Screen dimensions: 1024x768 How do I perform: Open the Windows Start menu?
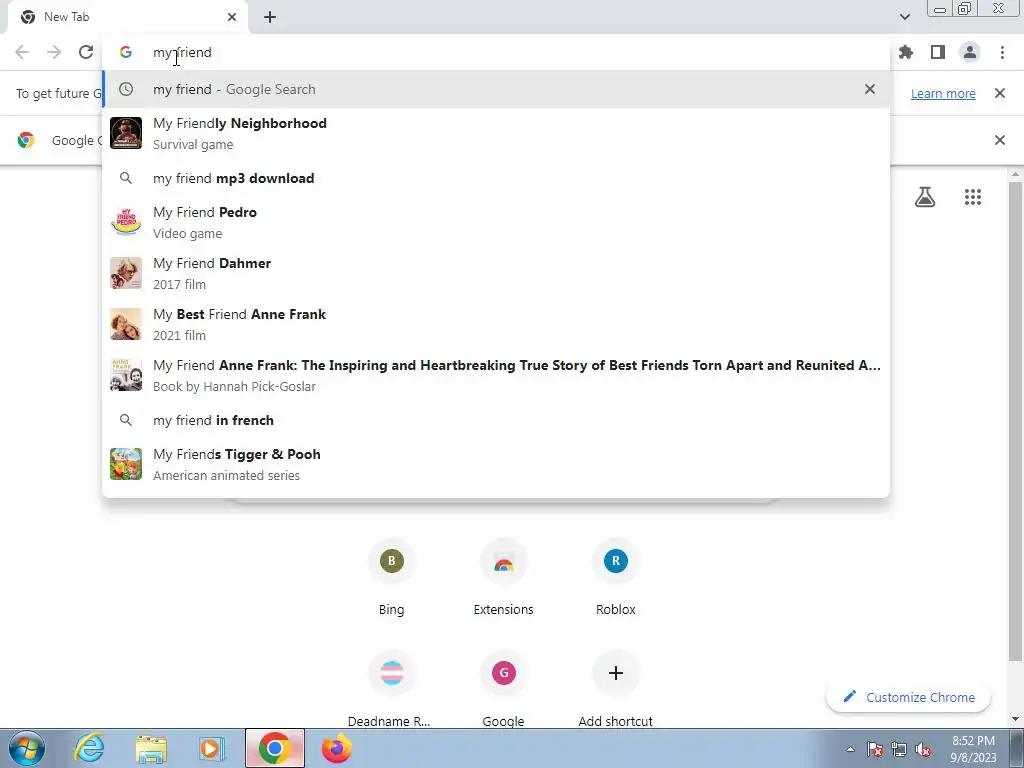coord(26,748)
